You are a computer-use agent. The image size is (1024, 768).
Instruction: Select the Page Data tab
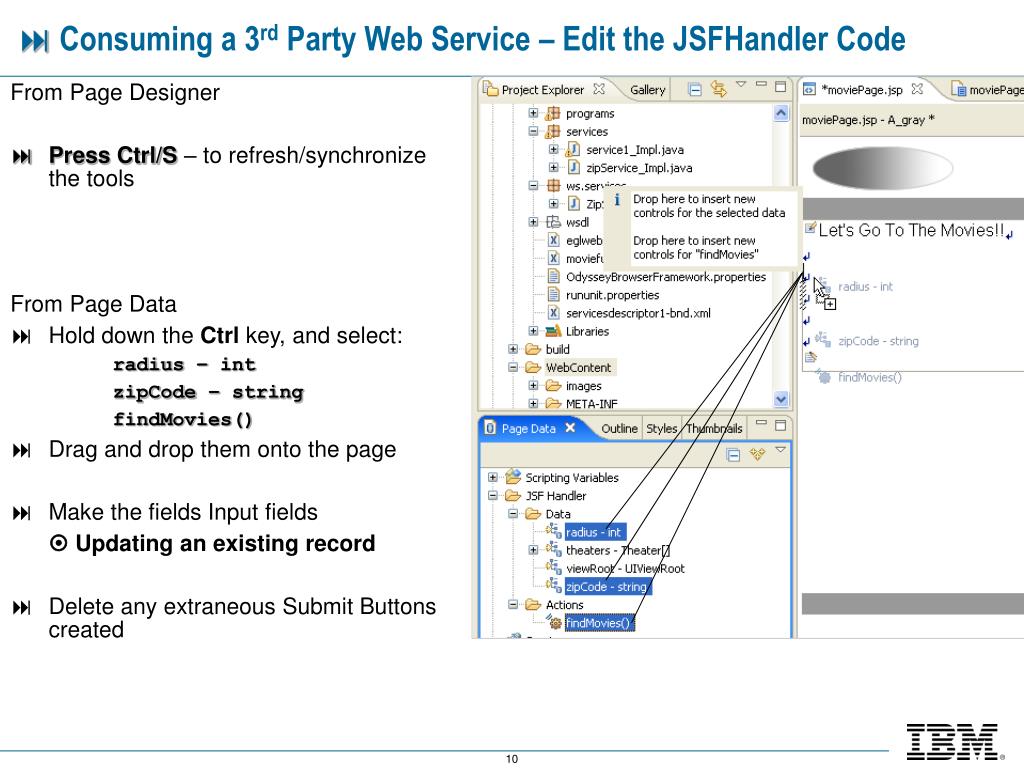click(528, 428)
